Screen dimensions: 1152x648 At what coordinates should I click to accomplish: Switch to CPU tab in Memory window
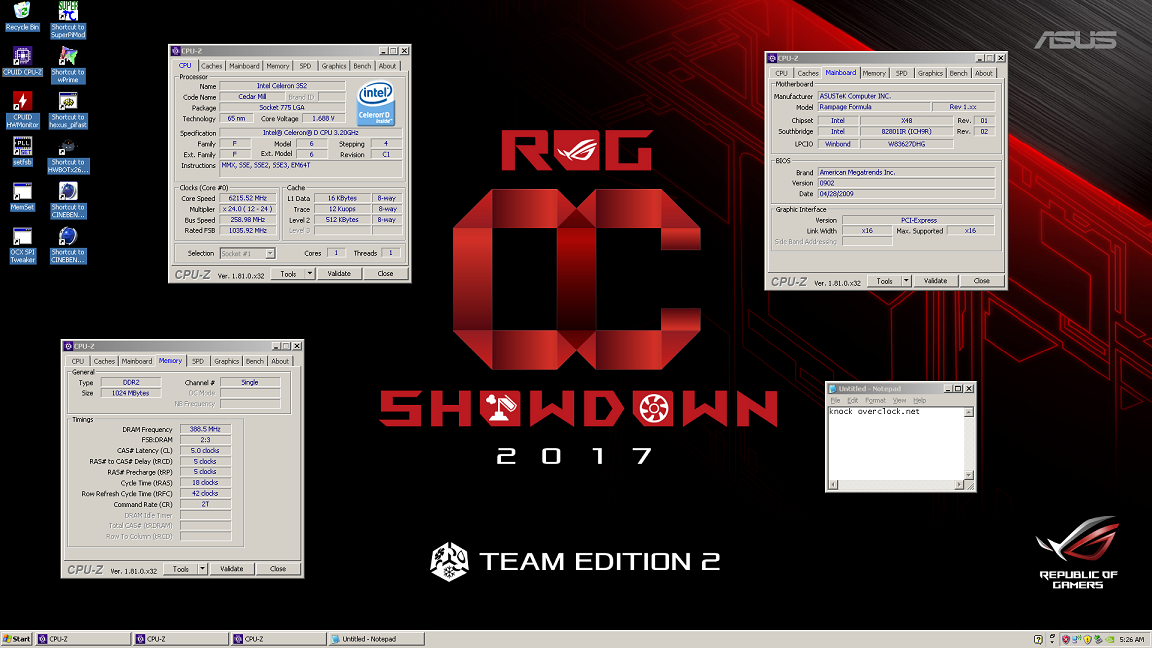78,361
